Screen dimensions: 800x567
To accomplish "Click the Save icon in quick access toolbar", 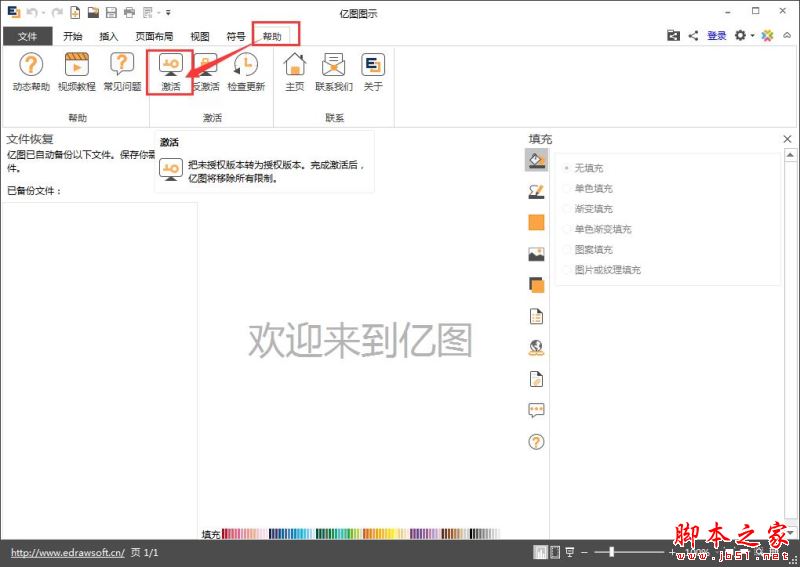I will click(x=111, y=12).
